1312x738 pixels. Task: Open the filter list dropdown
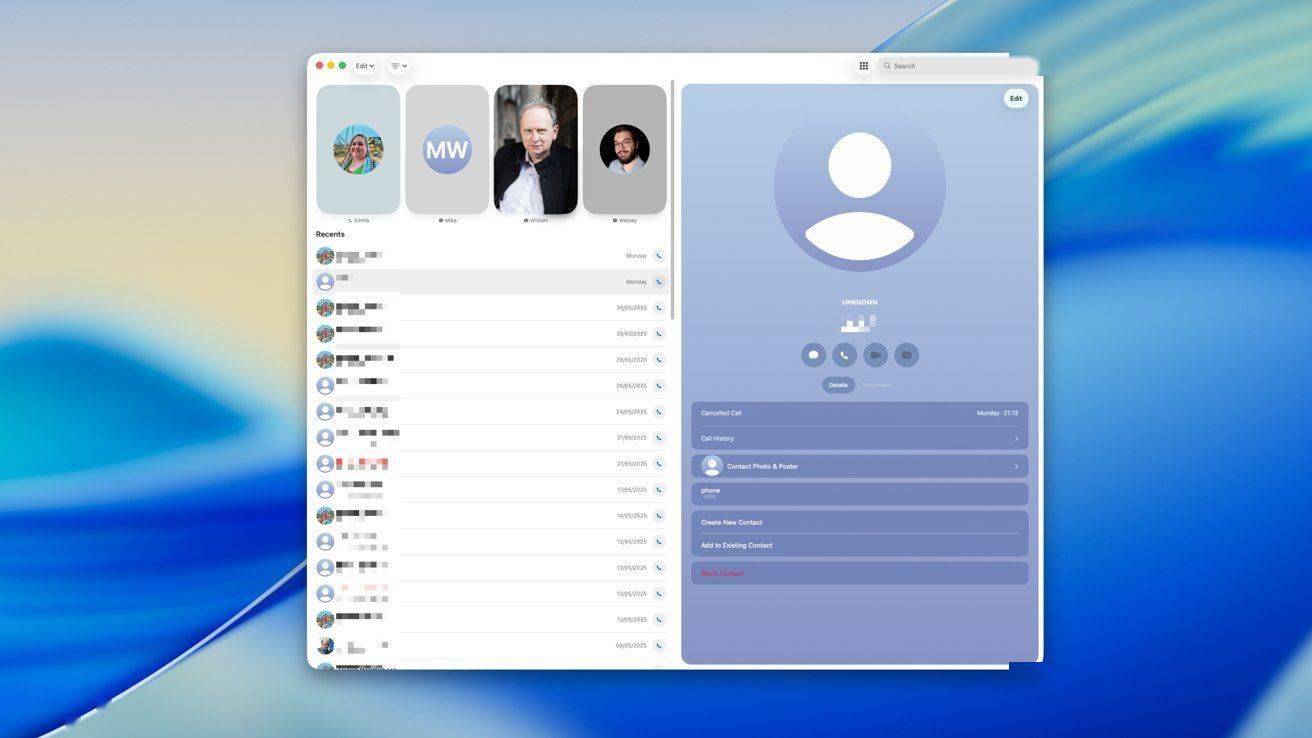(x=399, y=66)
